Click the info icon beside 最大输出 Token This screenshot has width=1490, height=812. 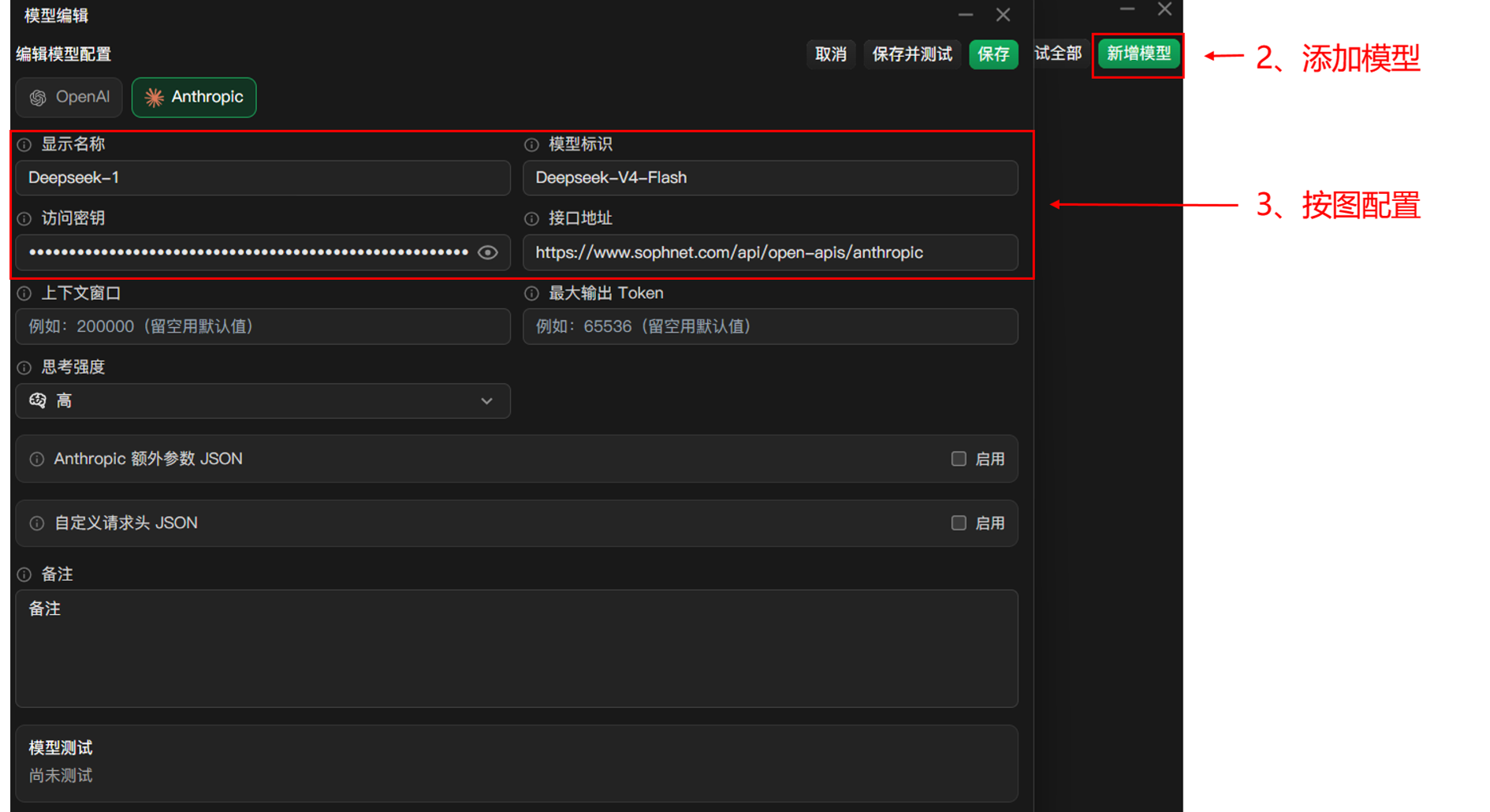[x=532, y=293]
